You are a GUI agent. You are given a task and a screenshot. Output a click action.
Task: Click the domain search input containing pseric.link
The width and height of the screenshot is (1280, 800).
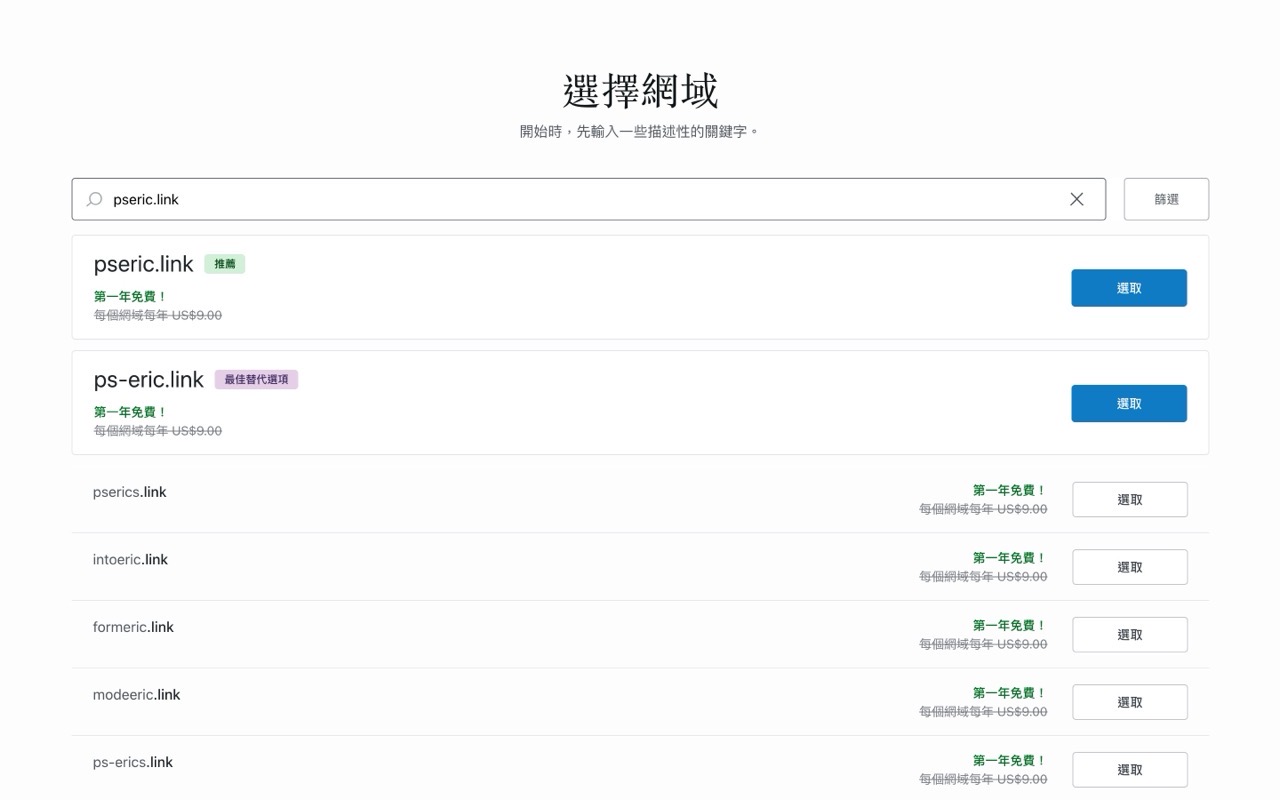tap(588, 199)
